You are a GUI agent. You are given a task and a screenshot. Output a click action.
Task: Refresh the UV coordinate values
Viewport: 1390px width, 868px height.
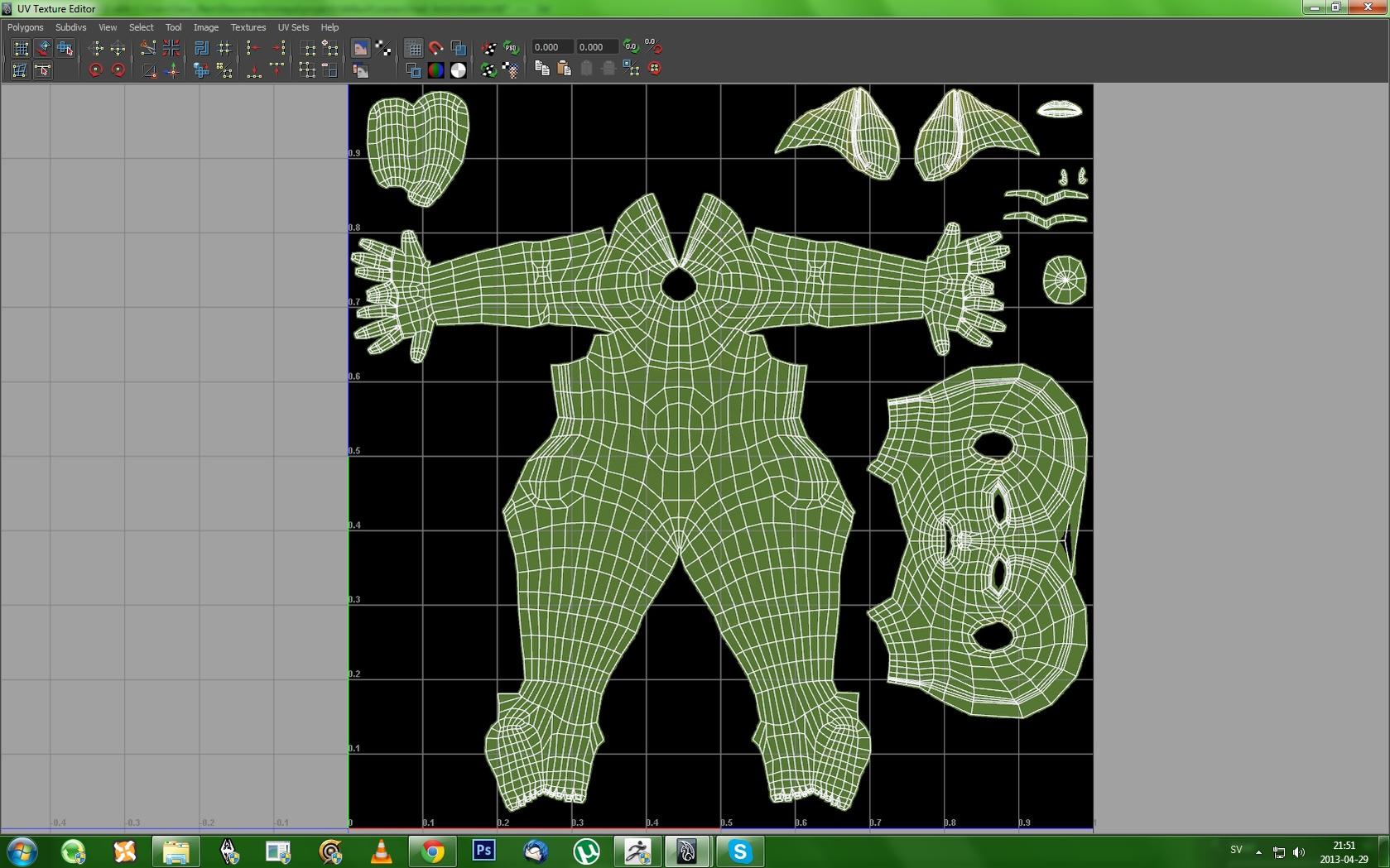point(630,47)
